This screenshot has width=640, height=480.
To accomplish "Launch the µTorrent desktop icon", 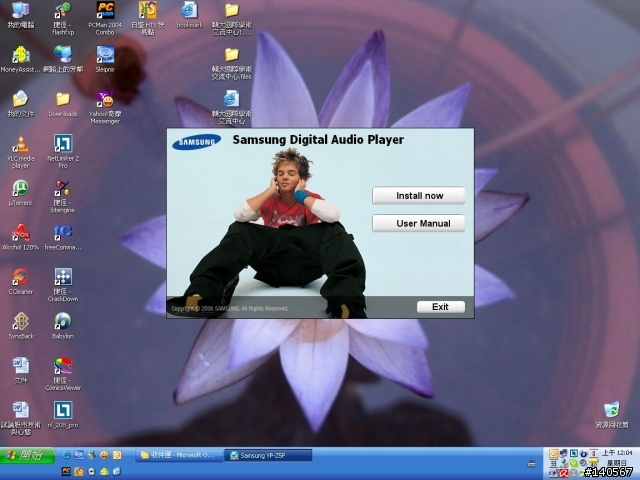I will pyautogui.click(x=20, y=193).
